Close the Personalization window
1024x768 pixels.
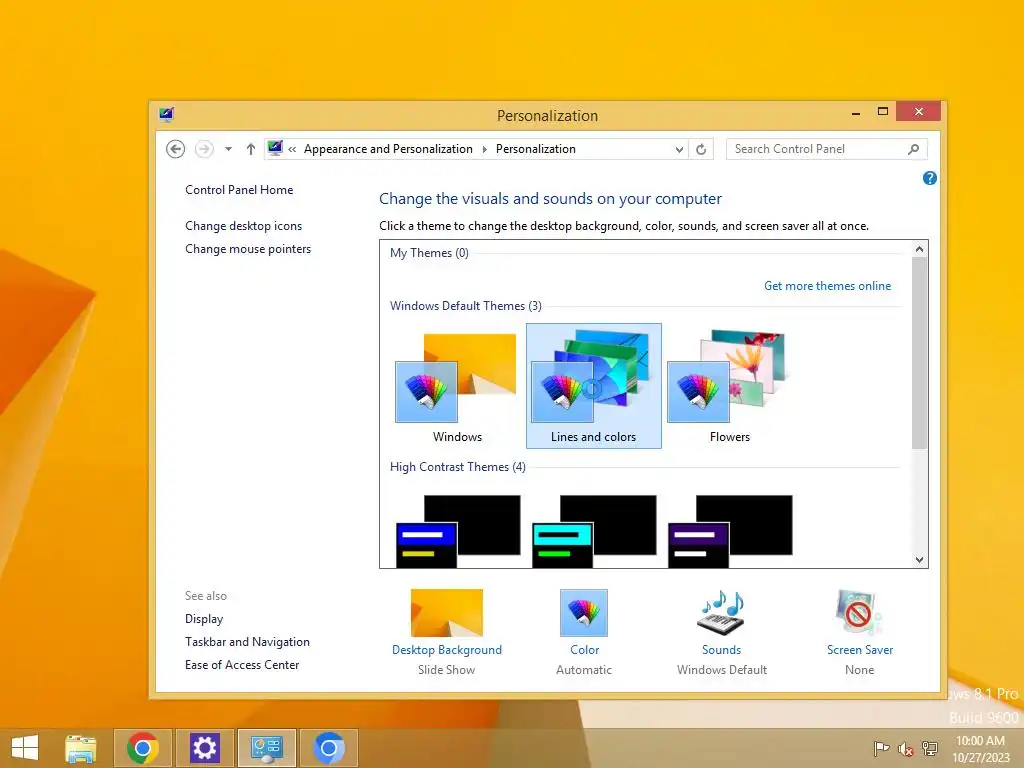tap(918, 112)
